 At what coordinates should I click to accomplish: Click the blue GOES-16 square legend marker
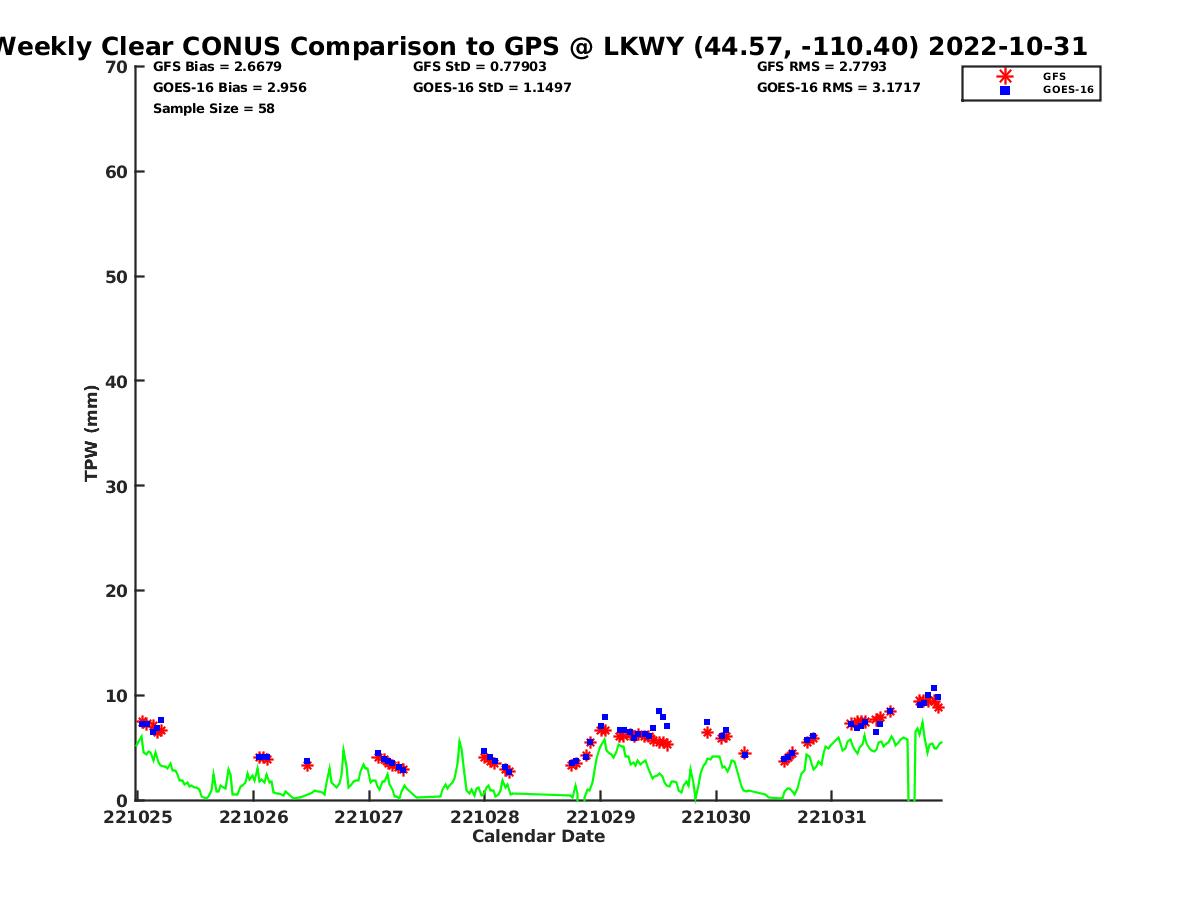tap(1004, 90)
